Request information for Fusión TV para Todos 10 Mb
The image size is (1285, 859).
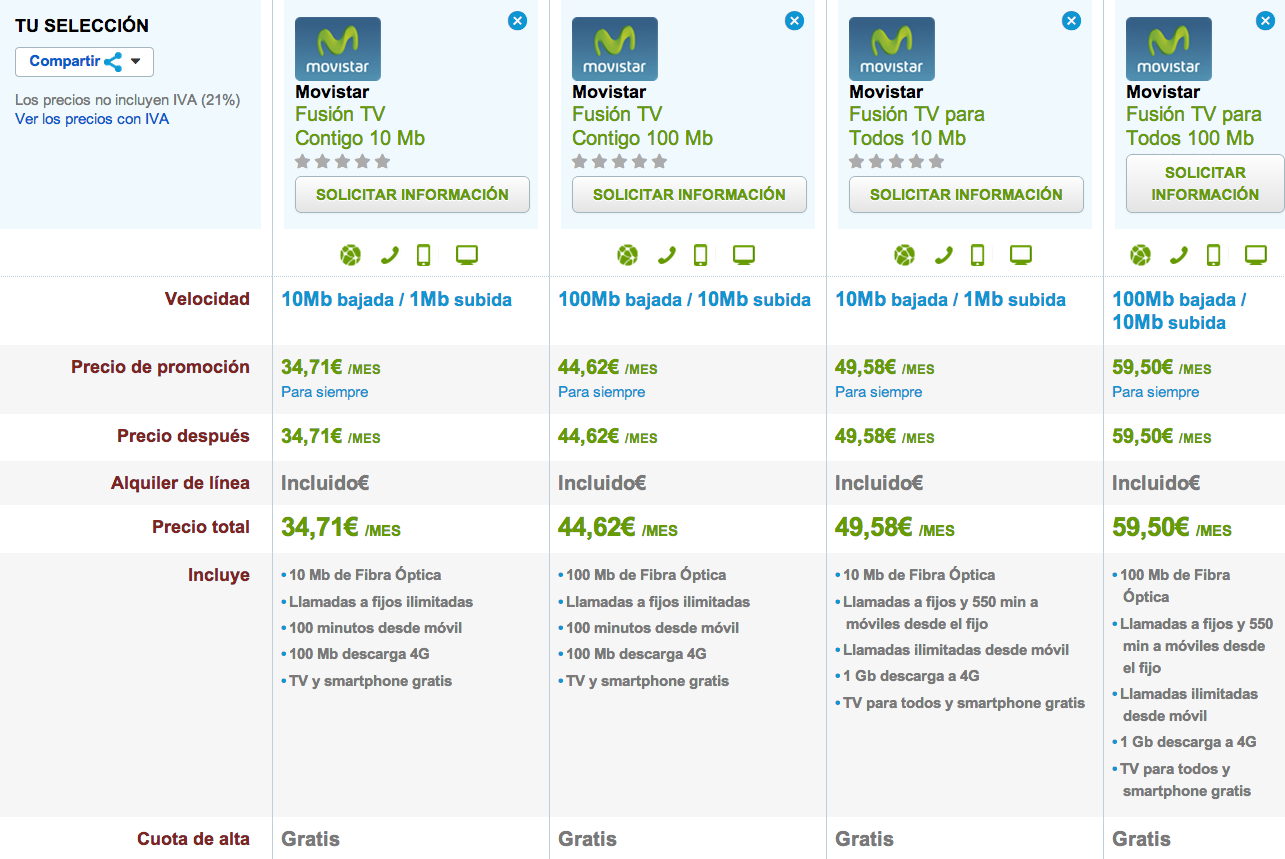[x=966, y=195]
